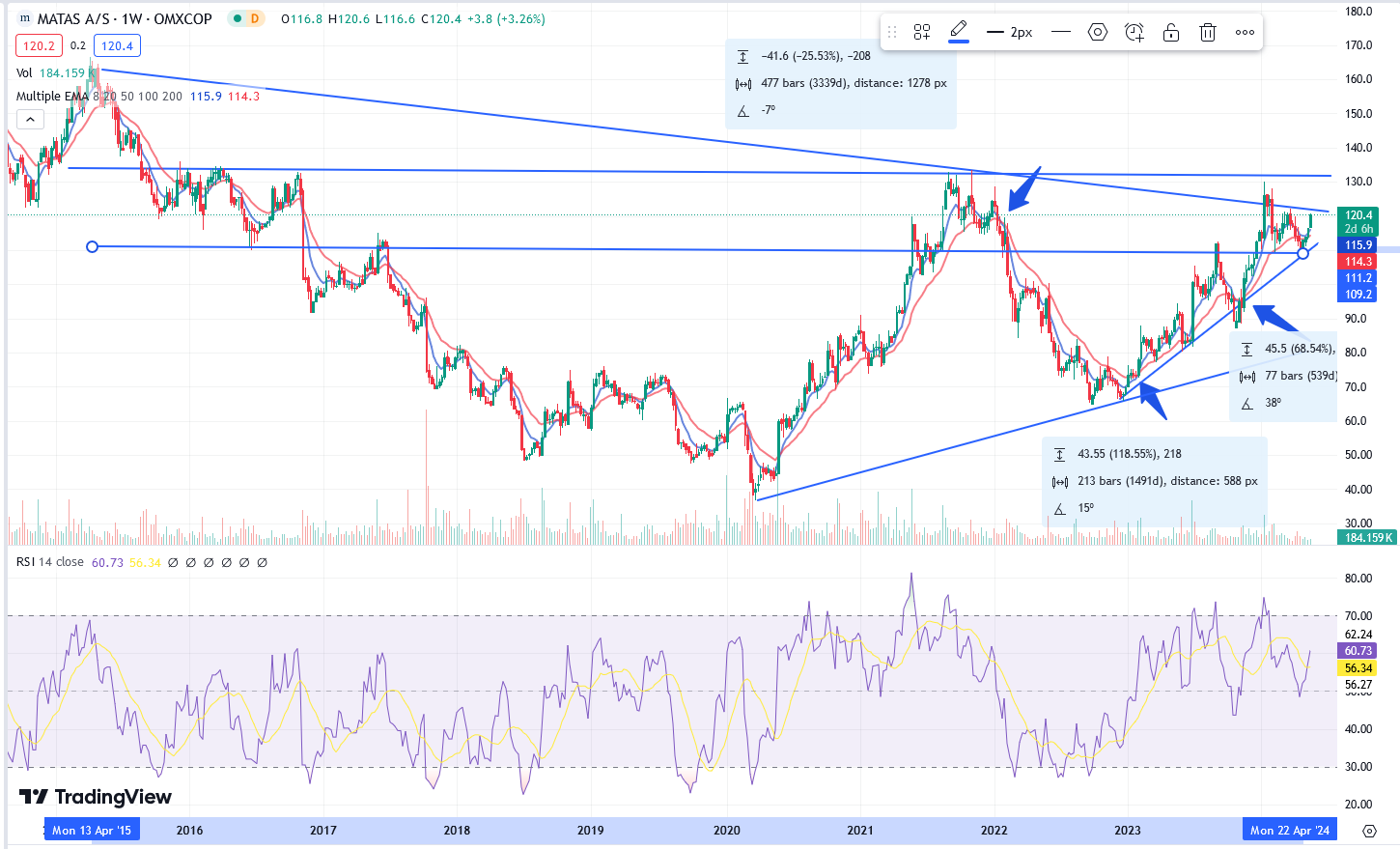
Task: Click the Matas 'm' logo icon
Action: 24,18
